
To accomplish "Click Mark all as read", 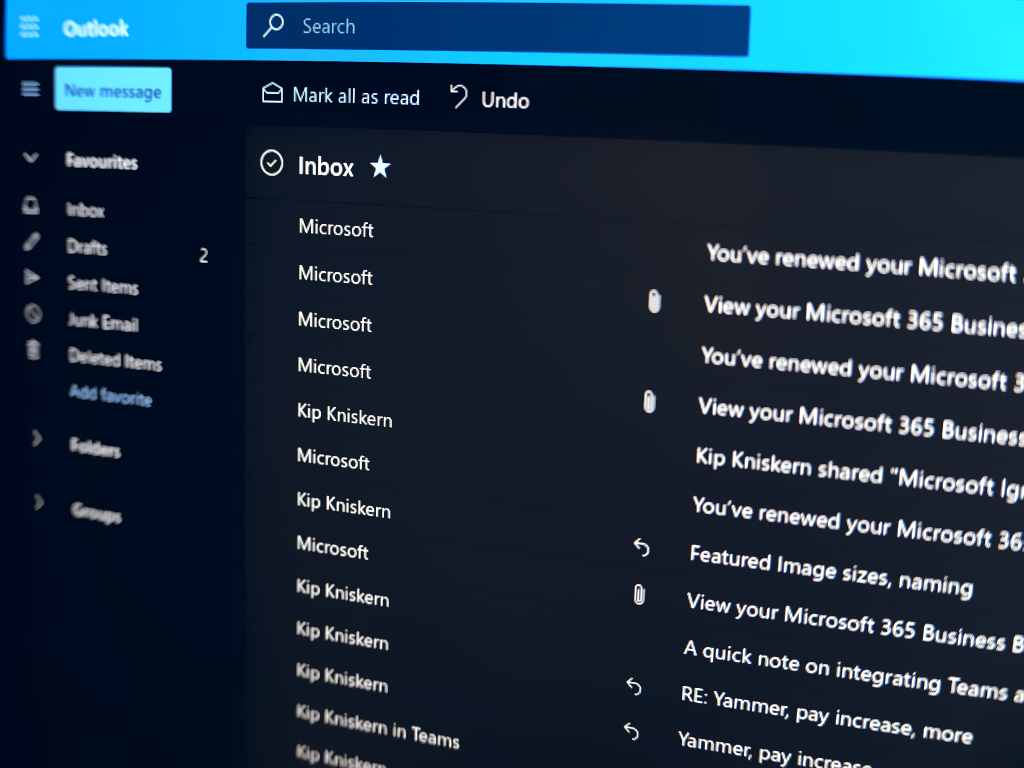I will (356, 97).
